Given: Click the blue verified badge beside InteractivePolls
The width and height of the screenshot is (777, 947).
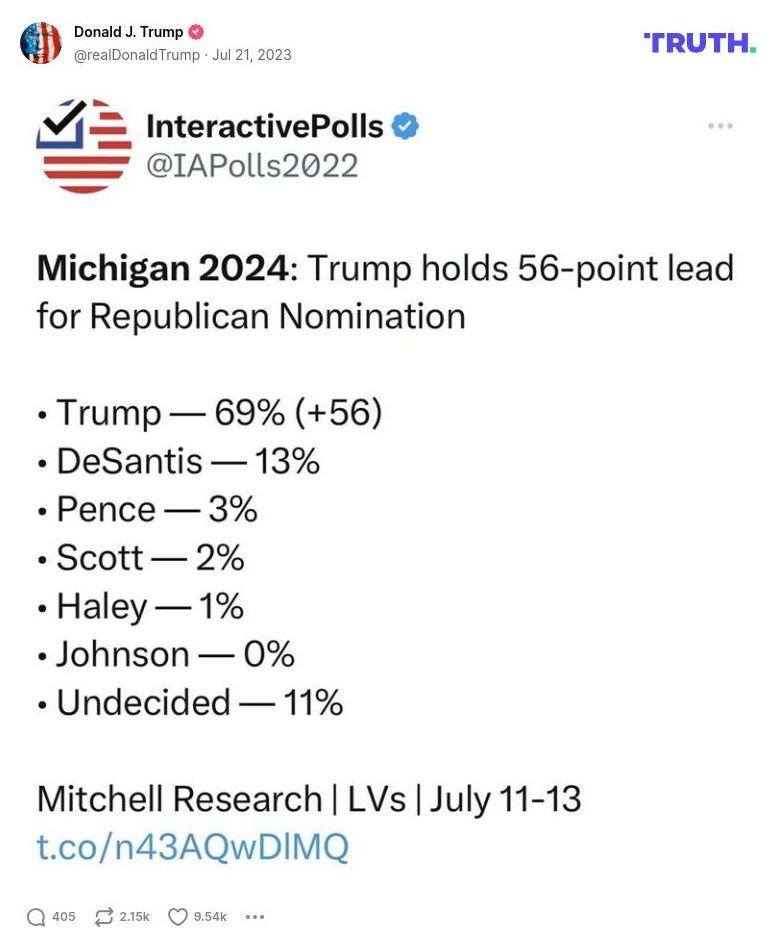Looking at the screenshot, I should point(404,126).
